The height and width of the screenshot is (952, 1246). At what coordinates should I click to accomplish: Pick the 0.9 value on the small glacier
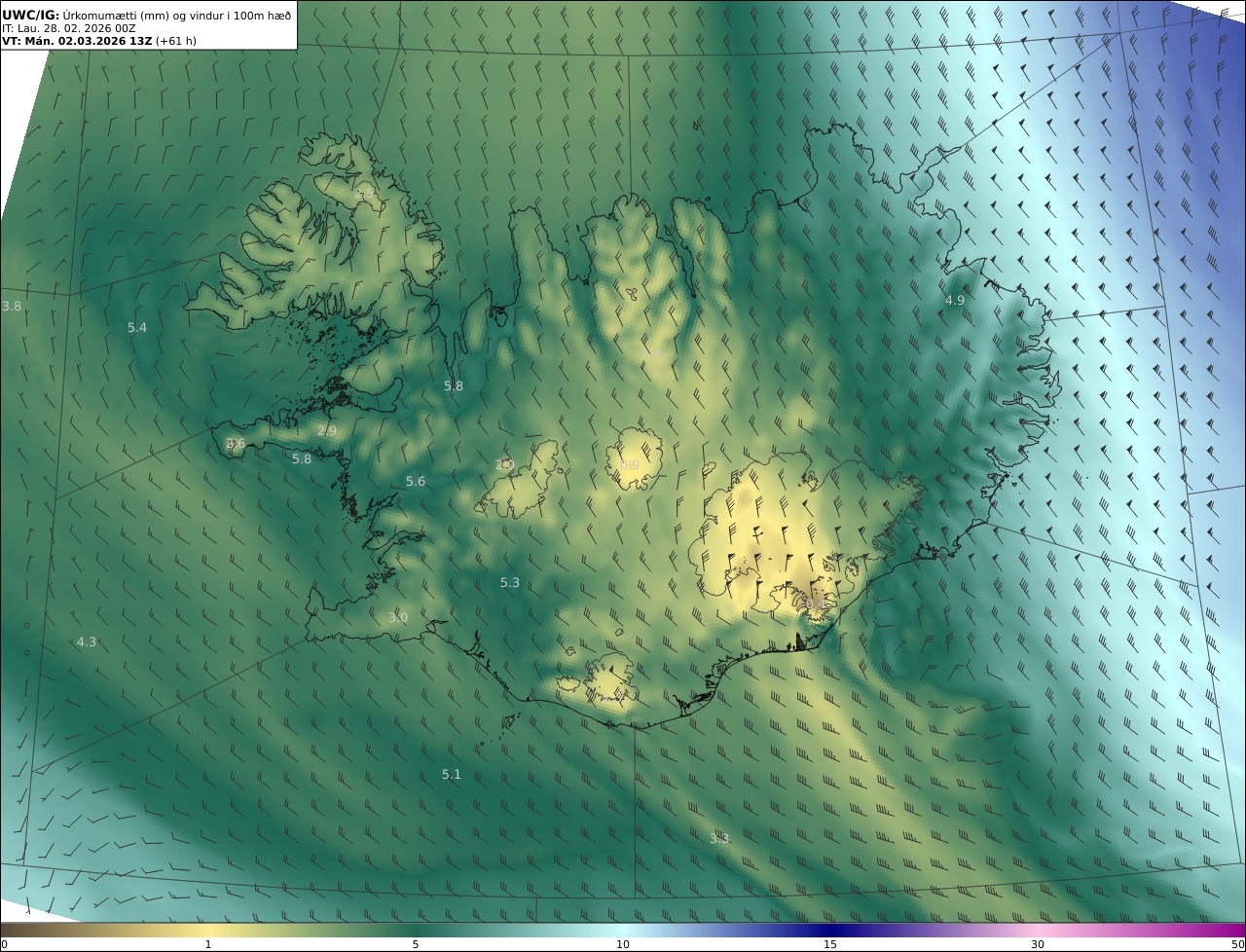(x=630, y=465)
